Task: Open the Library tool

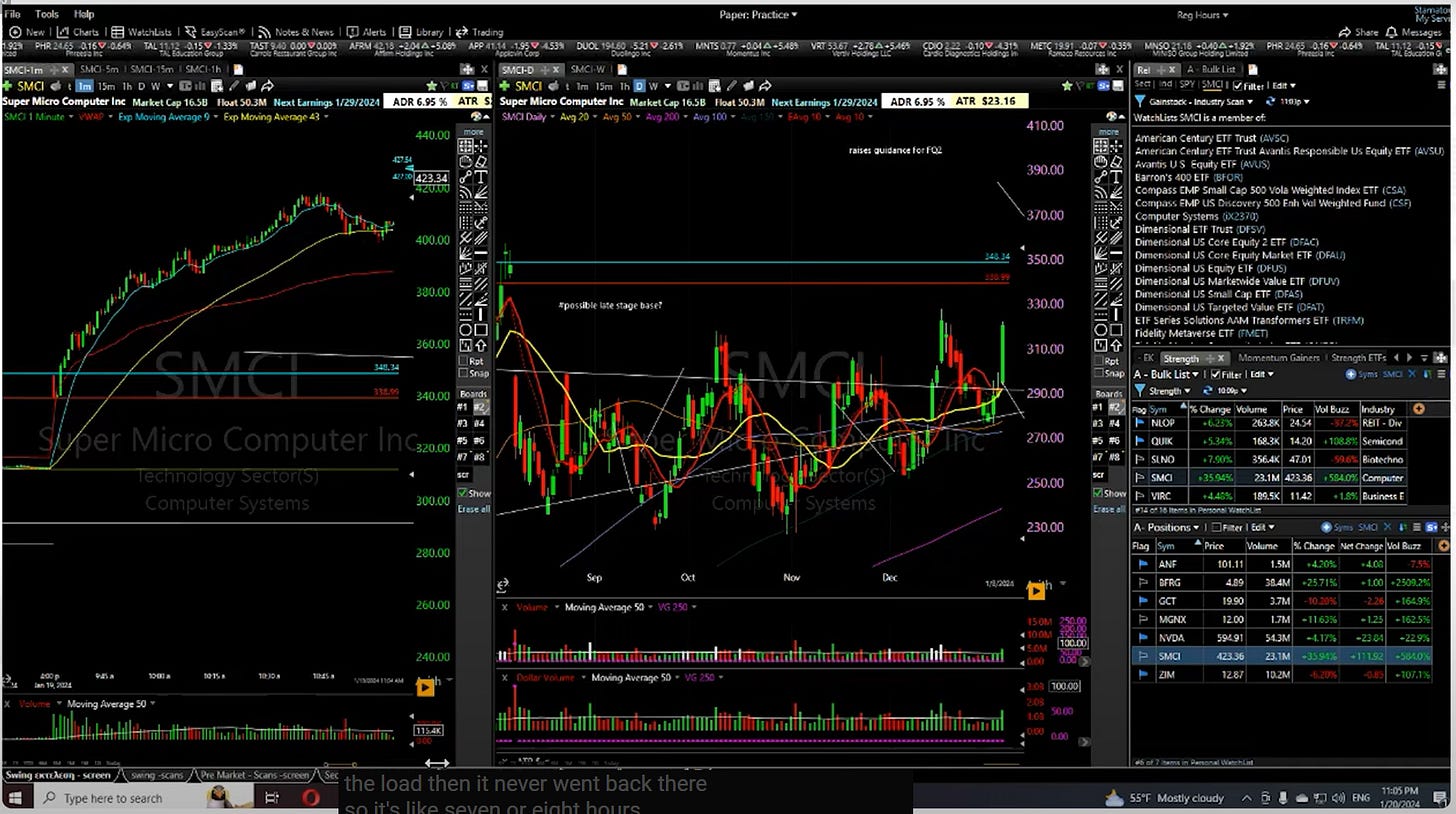Action: (x=421, y=32)
